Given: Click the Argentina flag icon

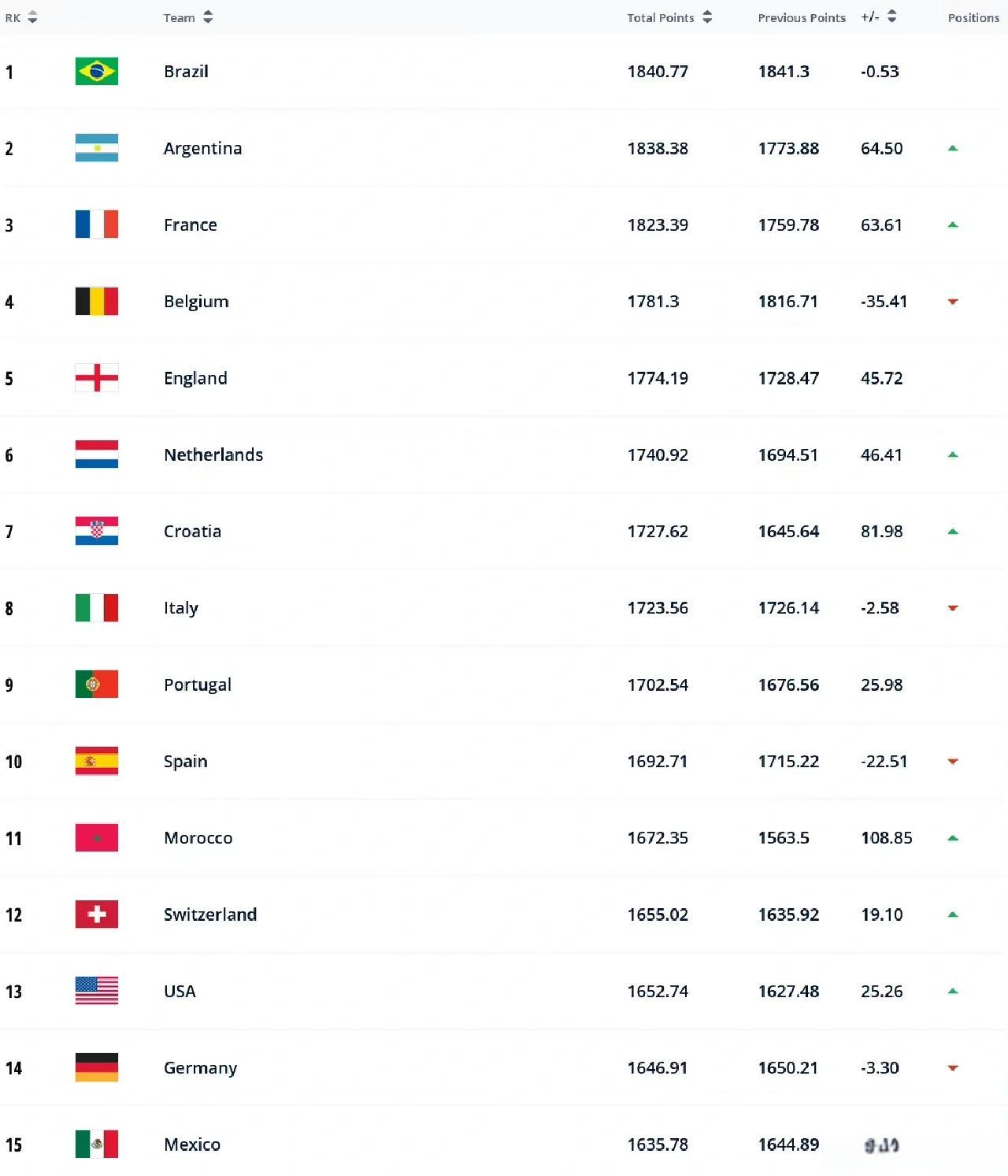Looking at the screenshot, I should 96,148.
